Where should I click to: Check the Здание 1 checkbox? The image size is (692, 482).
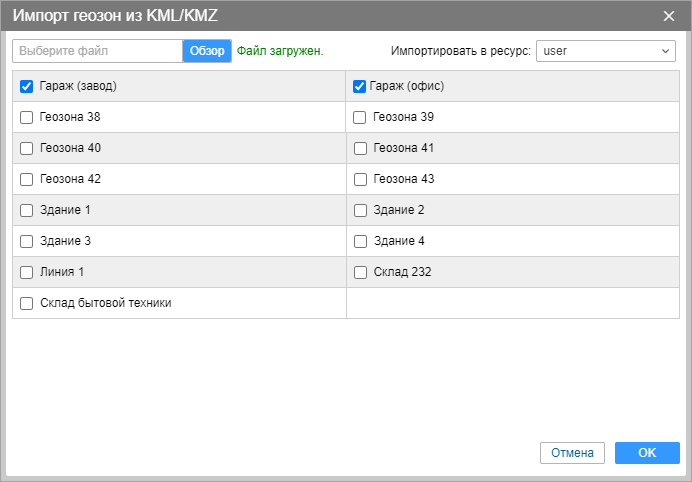27,210
